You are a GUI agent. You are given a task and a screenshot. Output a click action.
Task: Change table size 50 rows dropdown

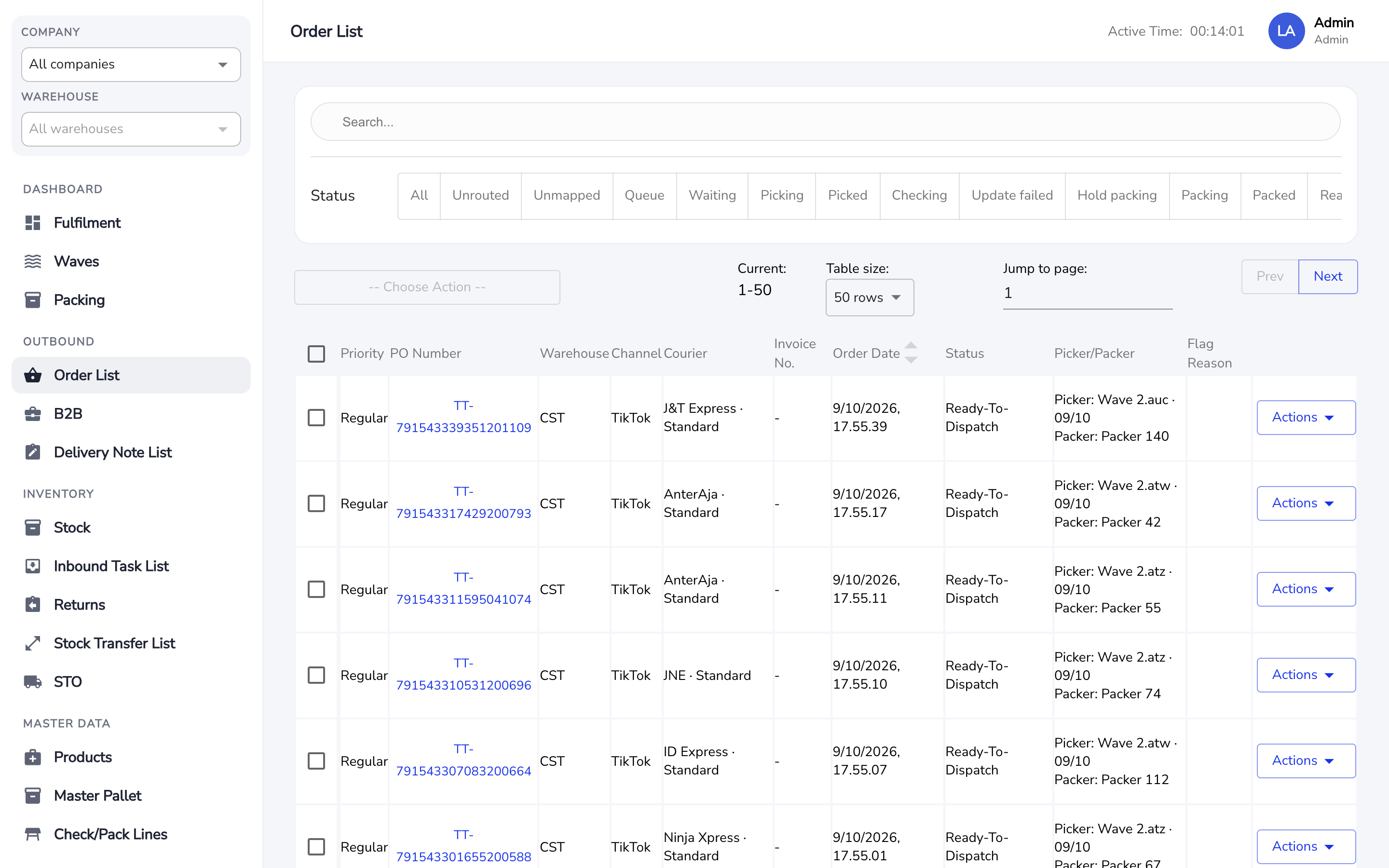[x=869, y=298]
